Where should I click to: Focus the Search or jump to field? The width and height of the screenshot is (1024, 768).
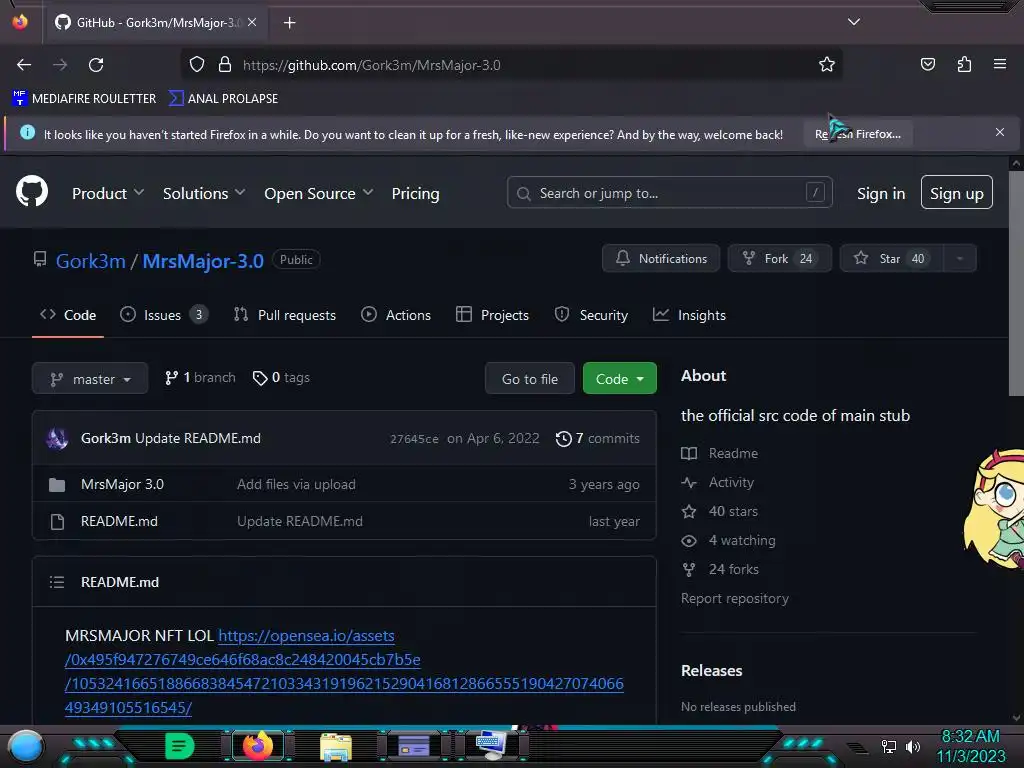tap(669, 193)
